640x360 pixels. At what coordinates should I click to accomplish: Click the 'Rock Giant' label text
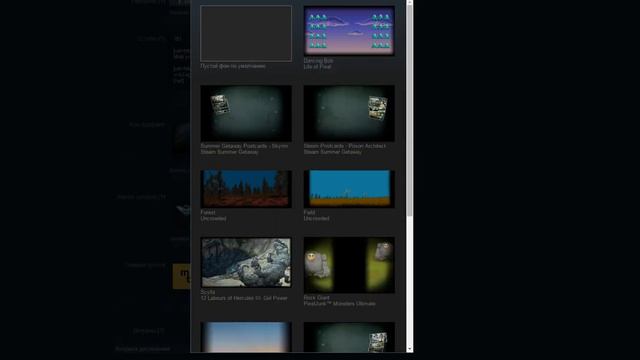(x=316, y=298)
